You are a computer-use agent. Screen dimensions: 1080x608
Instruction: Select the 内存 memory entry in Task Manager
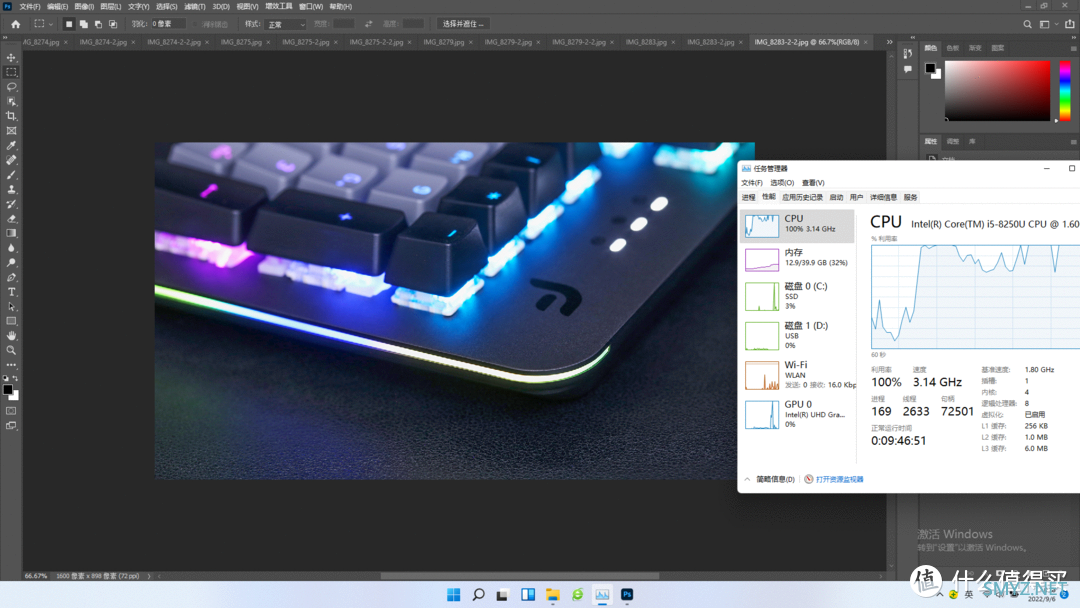coord(798,259)
